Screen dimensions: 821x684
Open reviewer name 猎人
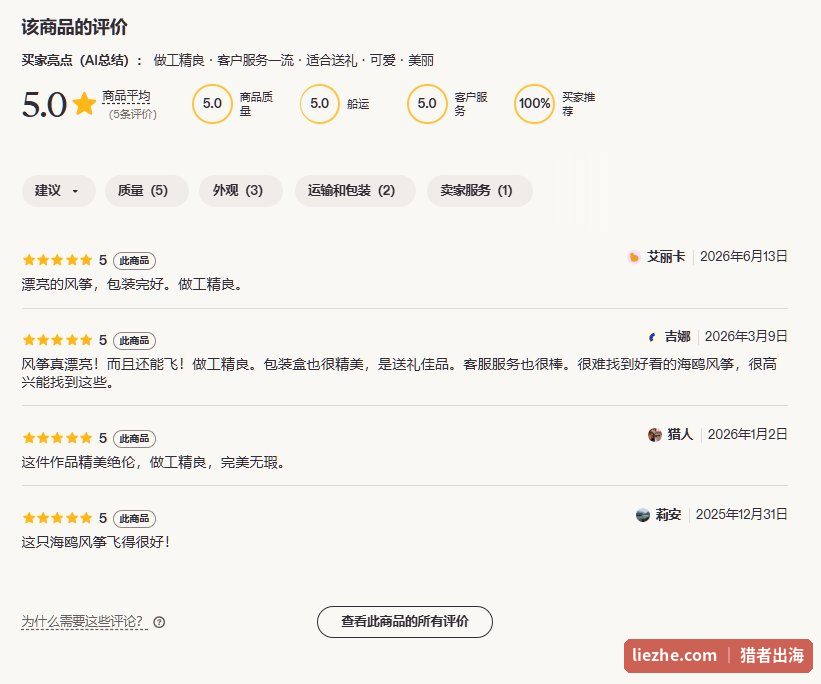pyautogui.click(x=680, y=434)
